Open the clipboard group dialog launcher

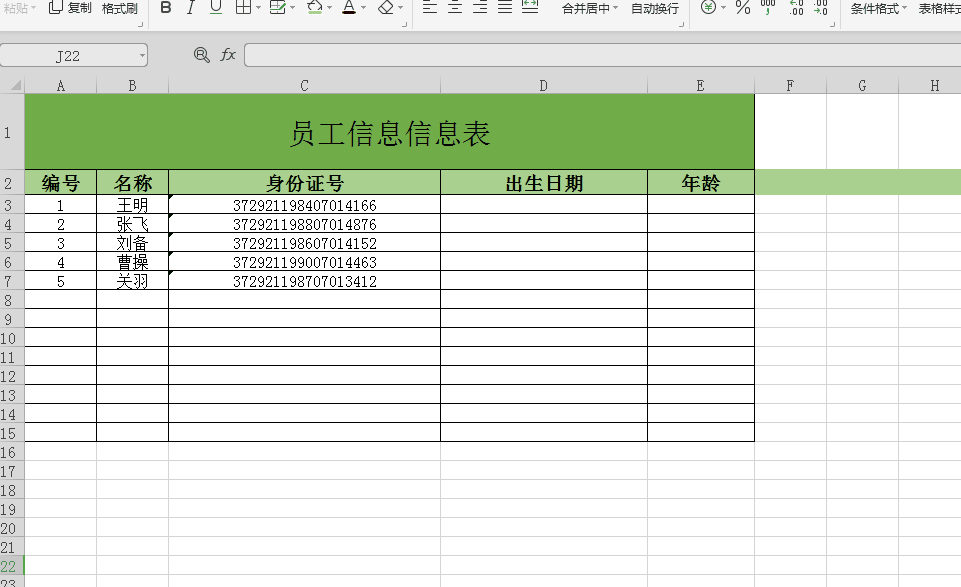[140, 25]
